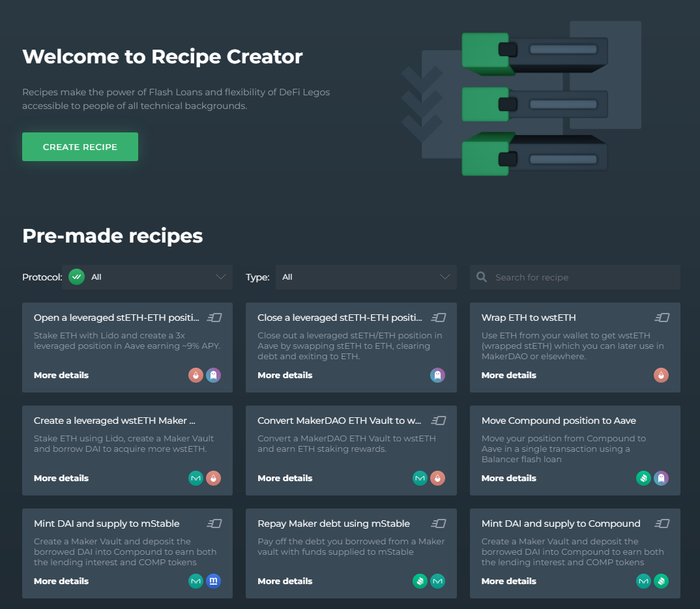Open More details for Mint DAI and supply to mStable
This screenshot has width=700, height=609.
[x=61, y=581]
